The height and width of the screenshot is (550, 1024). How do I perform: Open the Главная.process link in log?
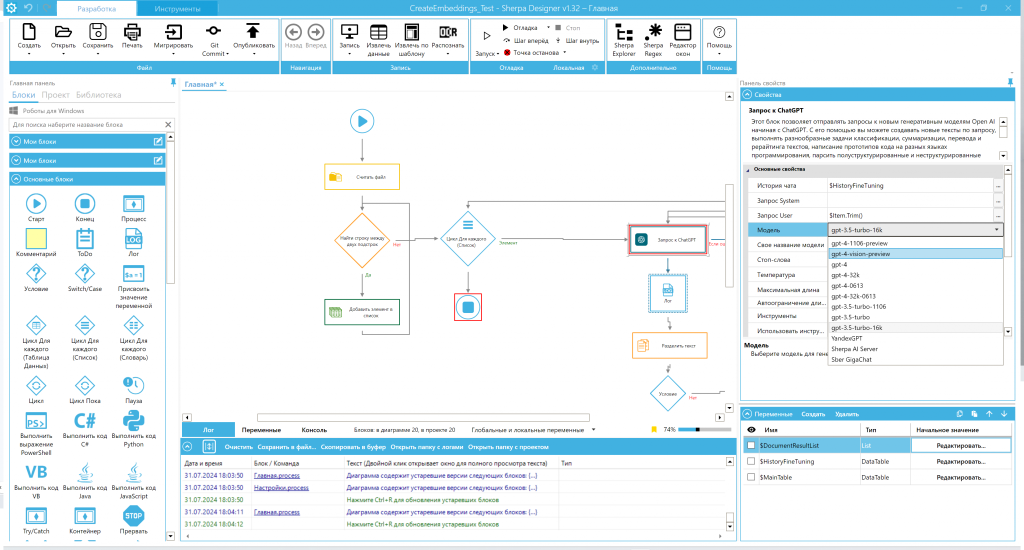(x=277, y=475)
